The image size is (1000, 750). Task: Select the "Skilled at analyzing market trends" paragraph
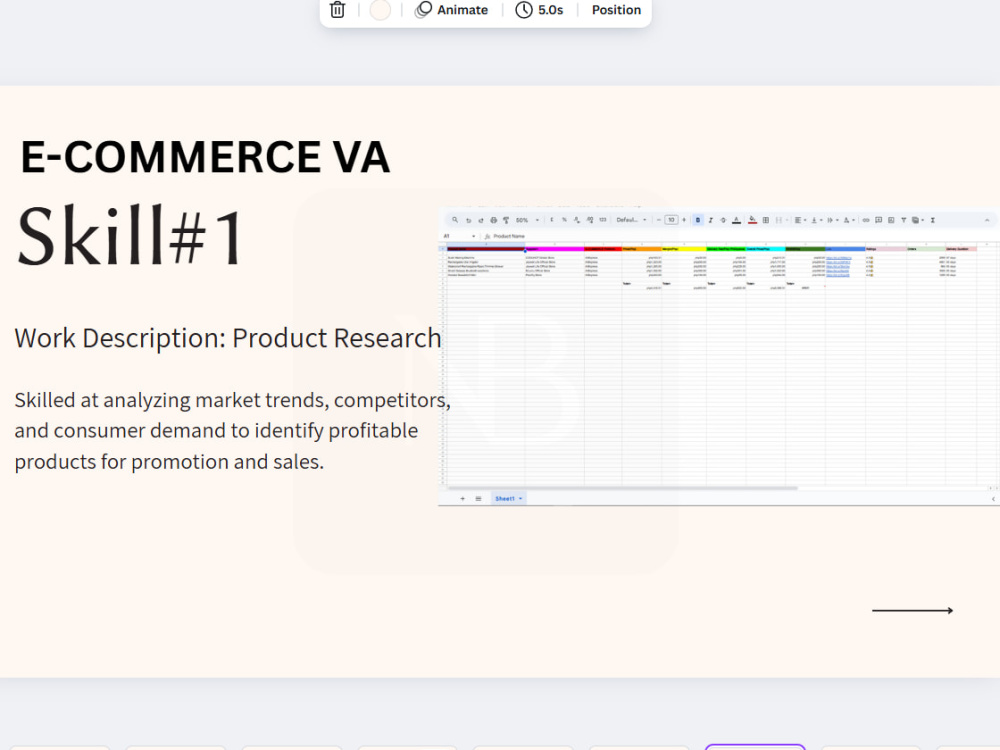click(232, 430)
